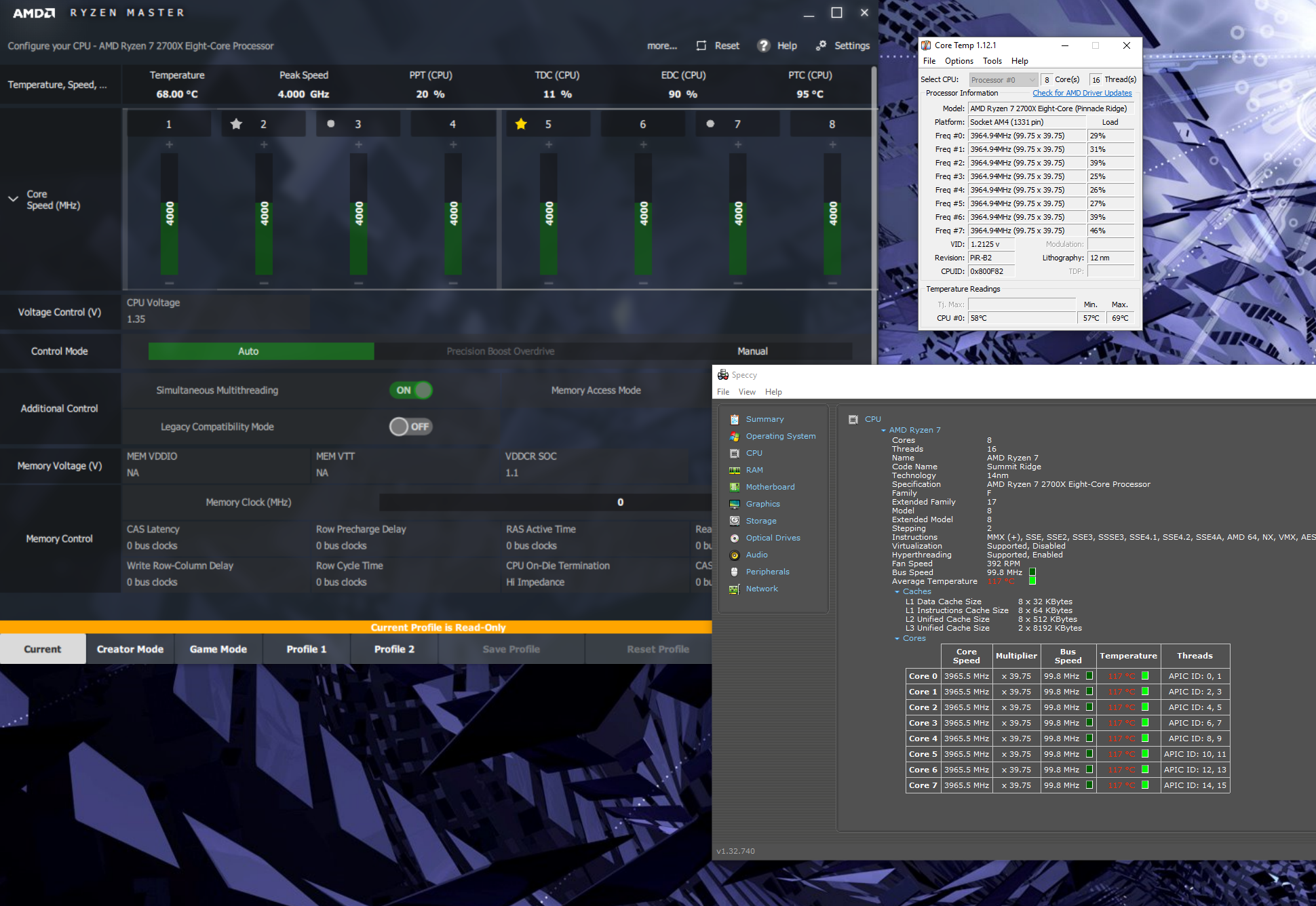Viewport: 1316px width, 906px height.
Task: Open Operating System icon in Speccy sidebar
Action: tap(734, 436)
